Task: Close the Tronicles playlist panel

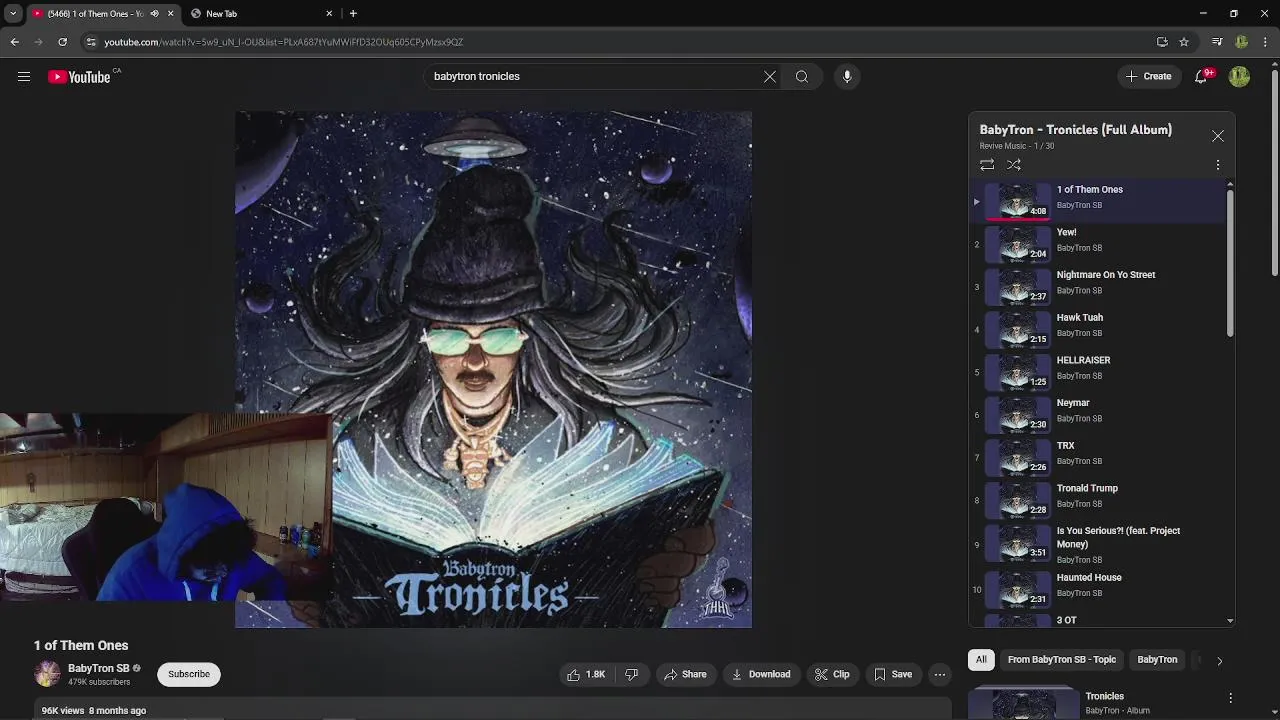Action: click(x=1217, y=135)
